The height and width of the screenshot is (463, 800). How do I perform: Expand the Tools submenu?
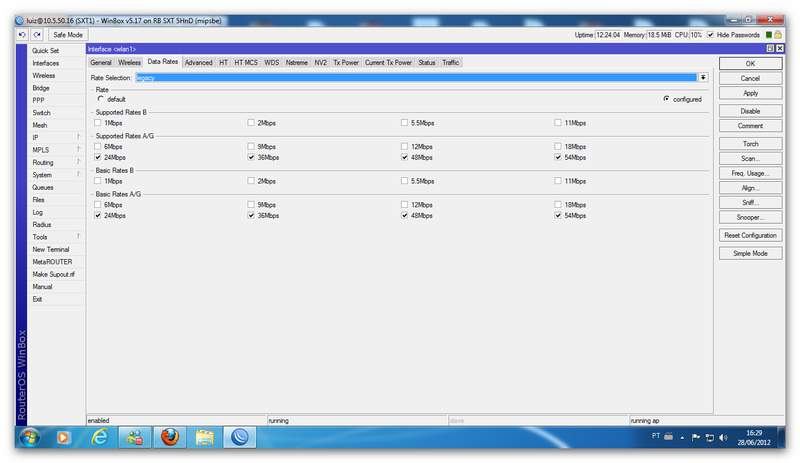(56, 237)
